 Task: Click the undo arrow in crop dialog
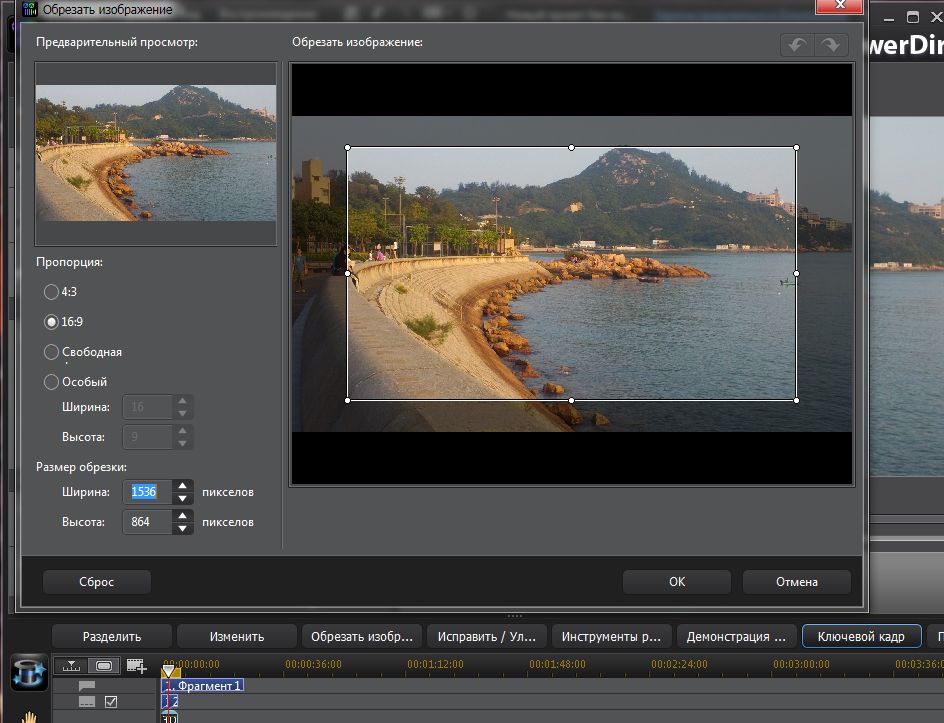point(797,46)
